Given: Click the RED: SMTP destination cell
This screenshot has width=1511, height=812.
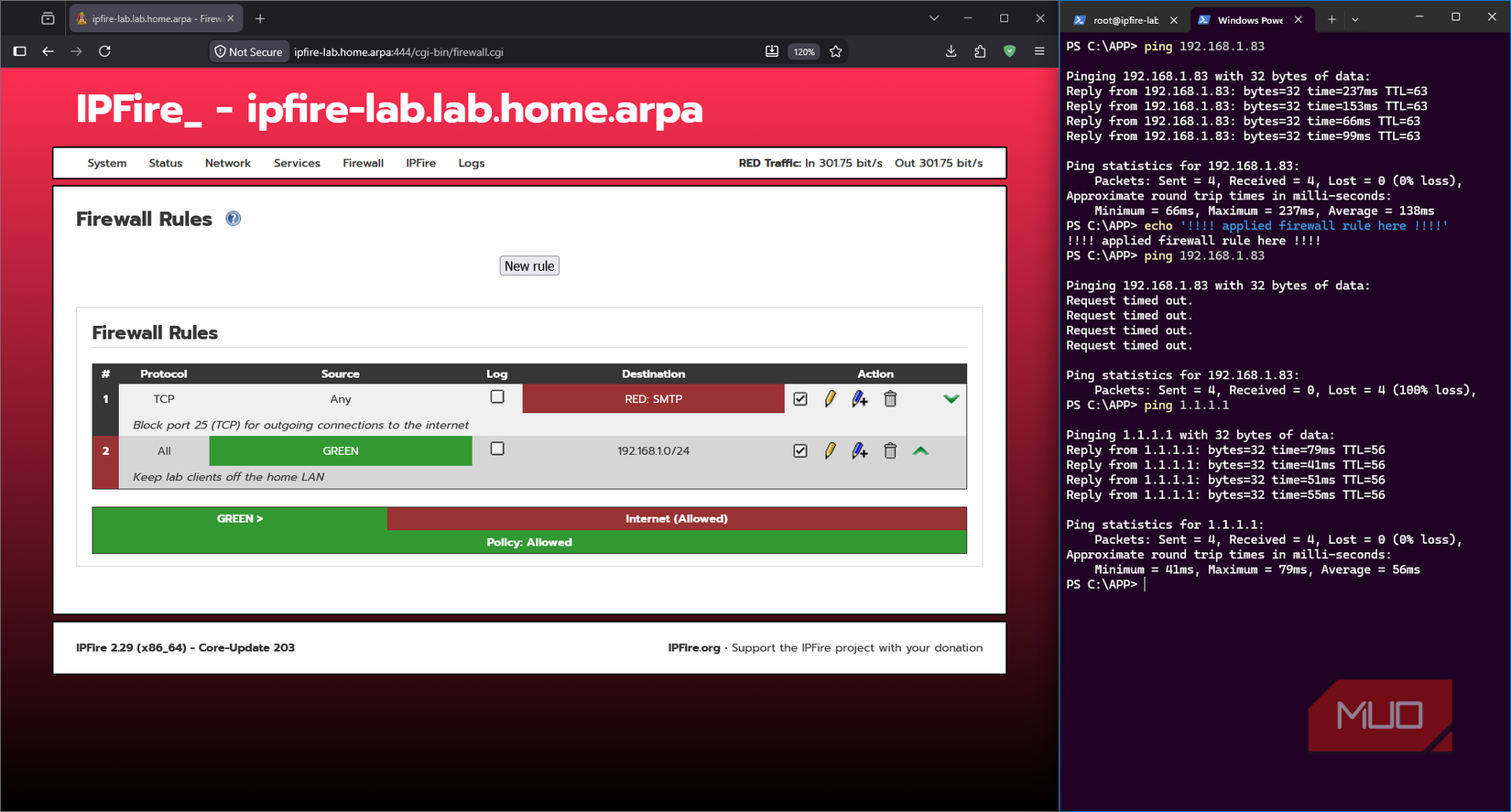Looking at the screenshot, I should pos(654,399).
